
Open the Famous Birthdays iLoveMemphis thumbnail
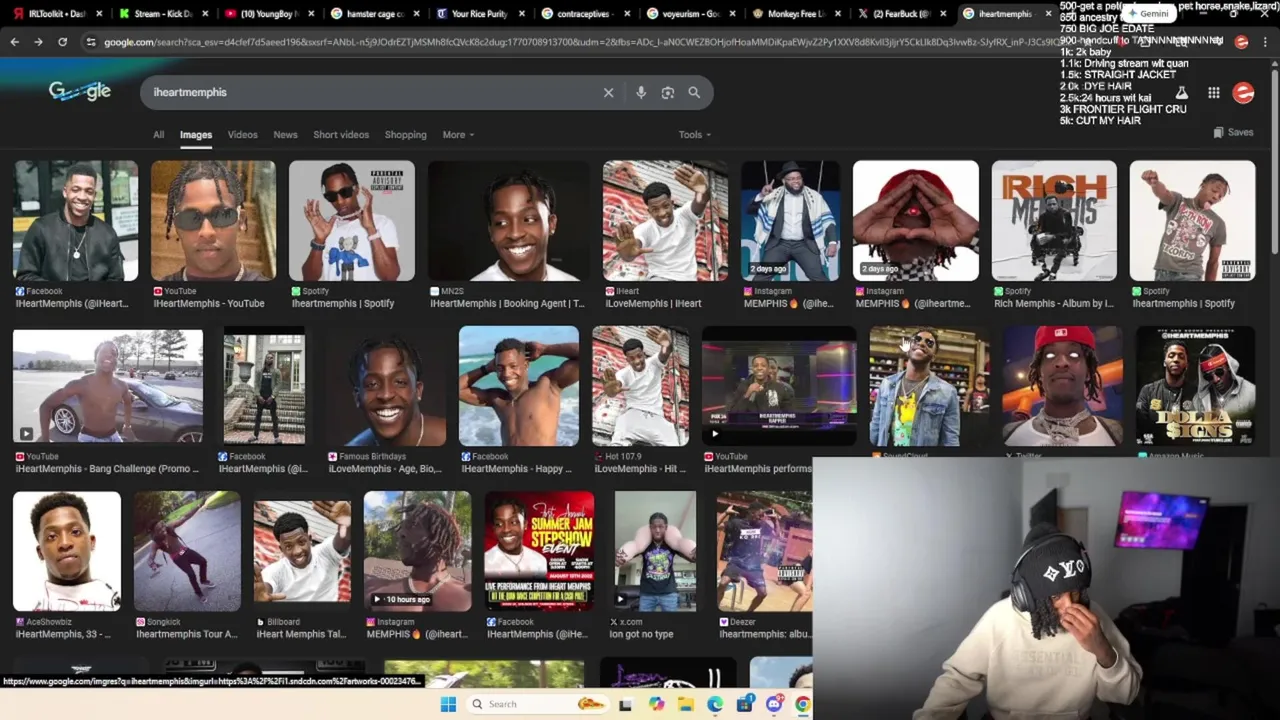click(x=387, y=386)
